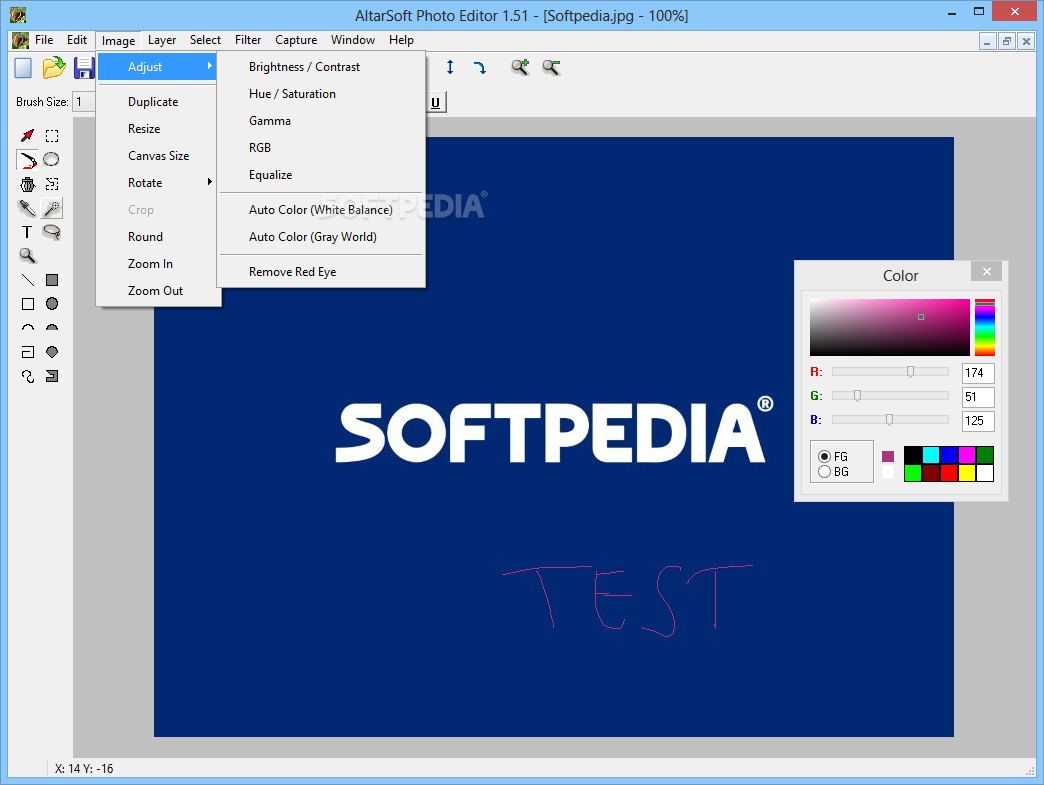Viewport: 1044px width, 785px height.
Task: Pick the cyan palette swatch
Action: (931, 455)
